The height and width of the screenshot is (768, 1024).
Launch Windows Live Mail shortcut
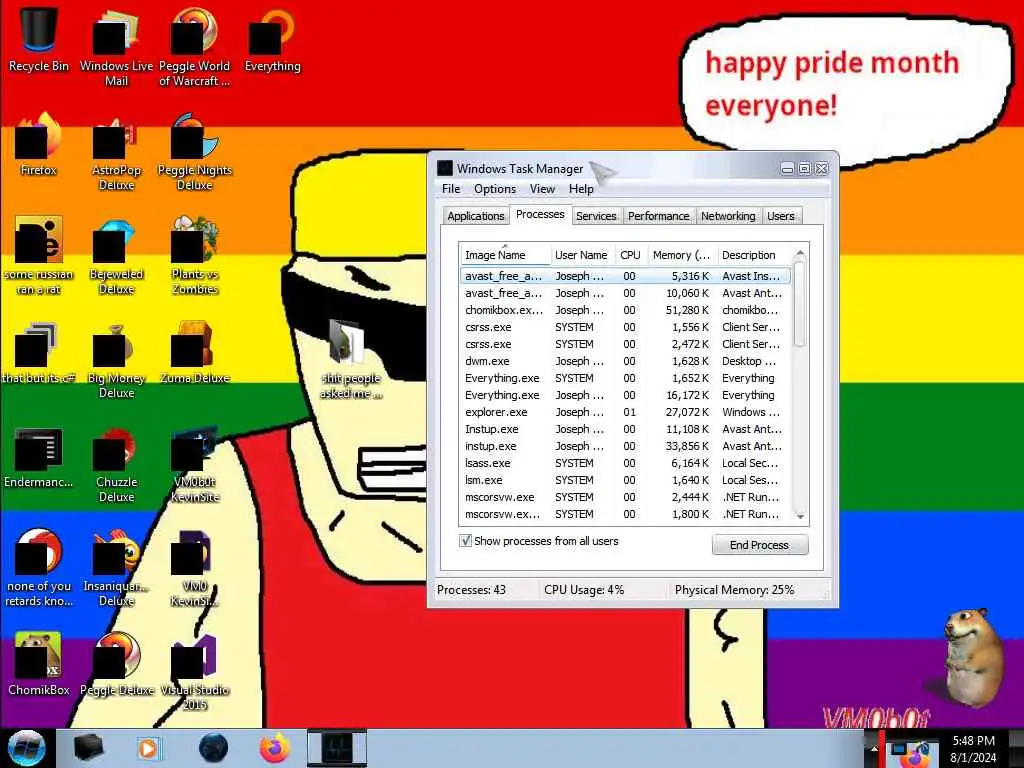click(x=116, y=46)
